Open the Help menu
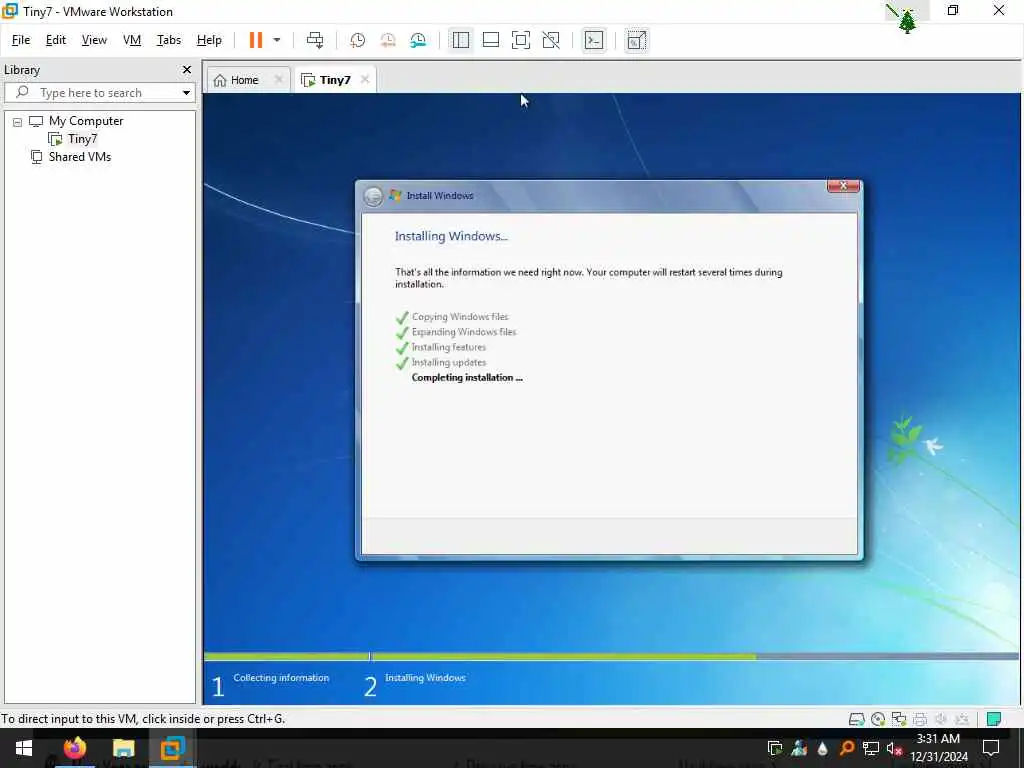The height and width of the screenshot is (768, 1024). (209, 40)
